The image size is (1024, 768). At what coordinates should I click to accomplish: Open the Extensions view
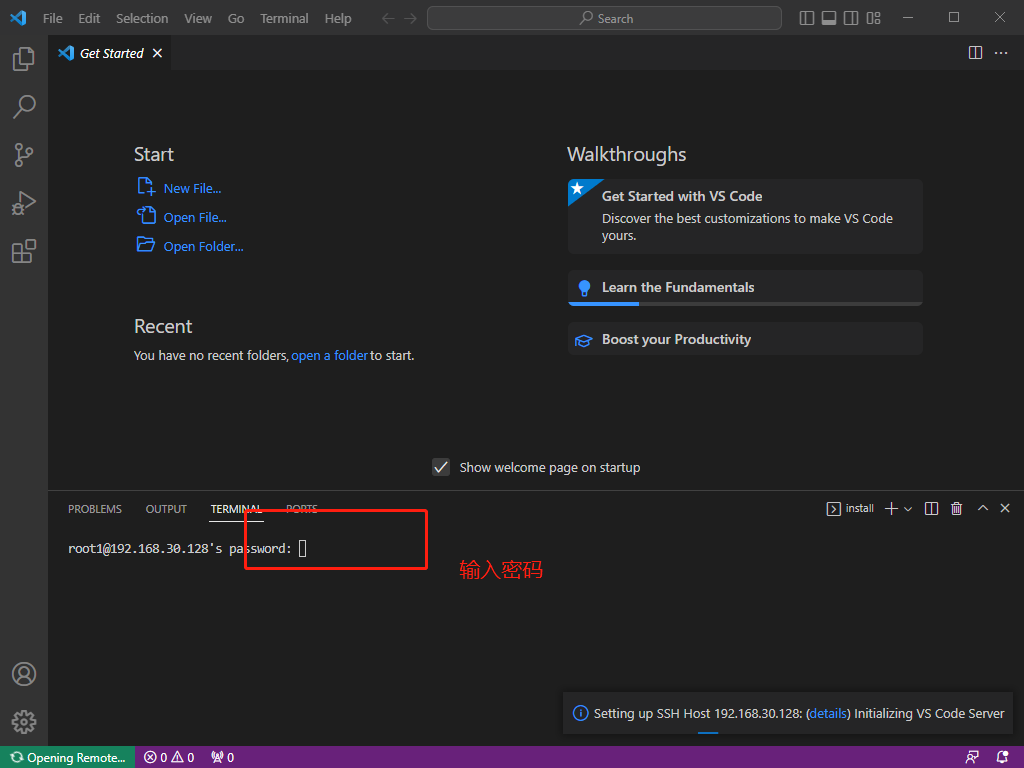pyautogui.click(x=24, y=251)
